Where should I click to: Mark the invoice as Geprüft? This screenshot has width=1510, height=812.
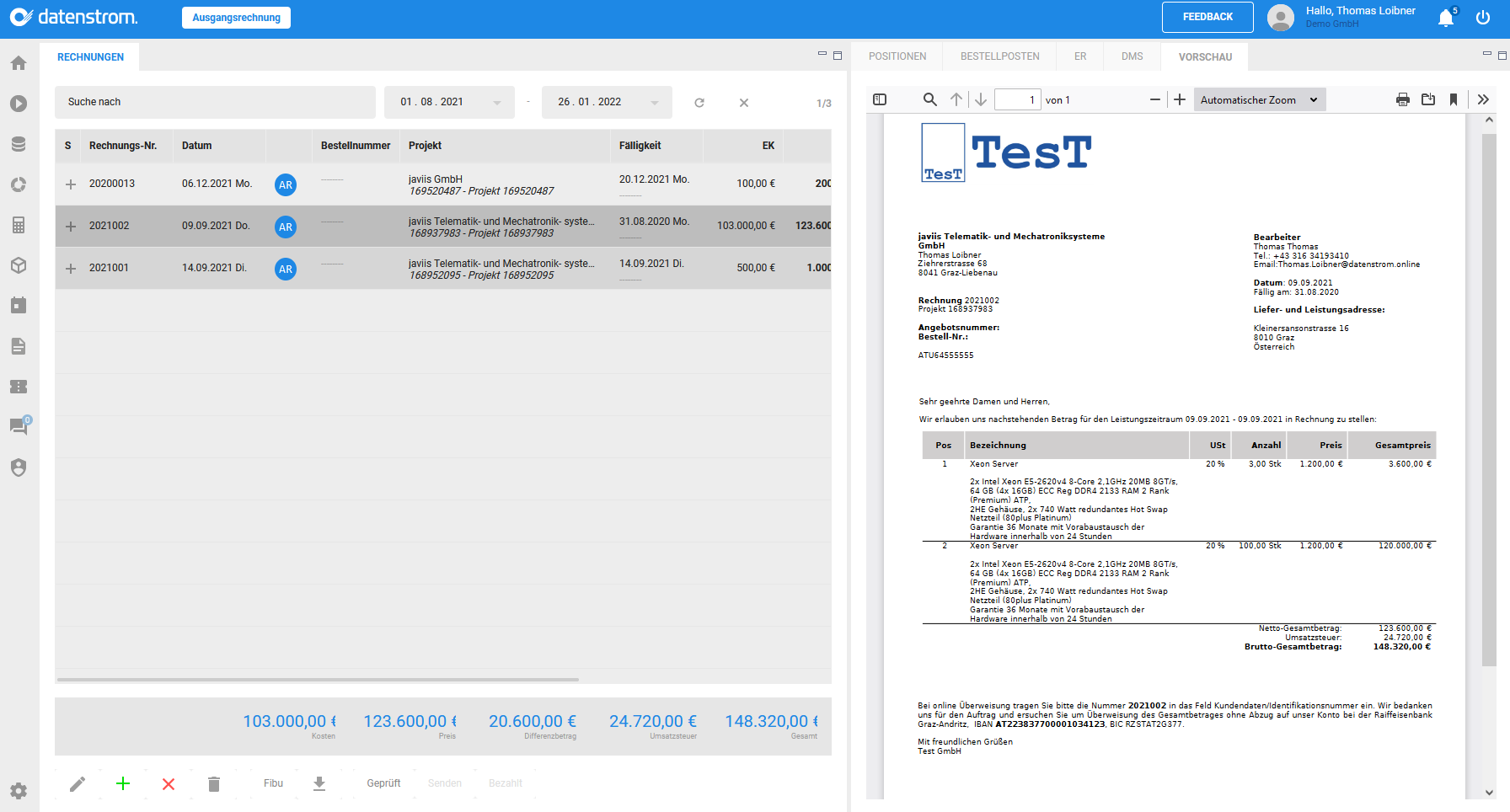click(x=383, y=783)
